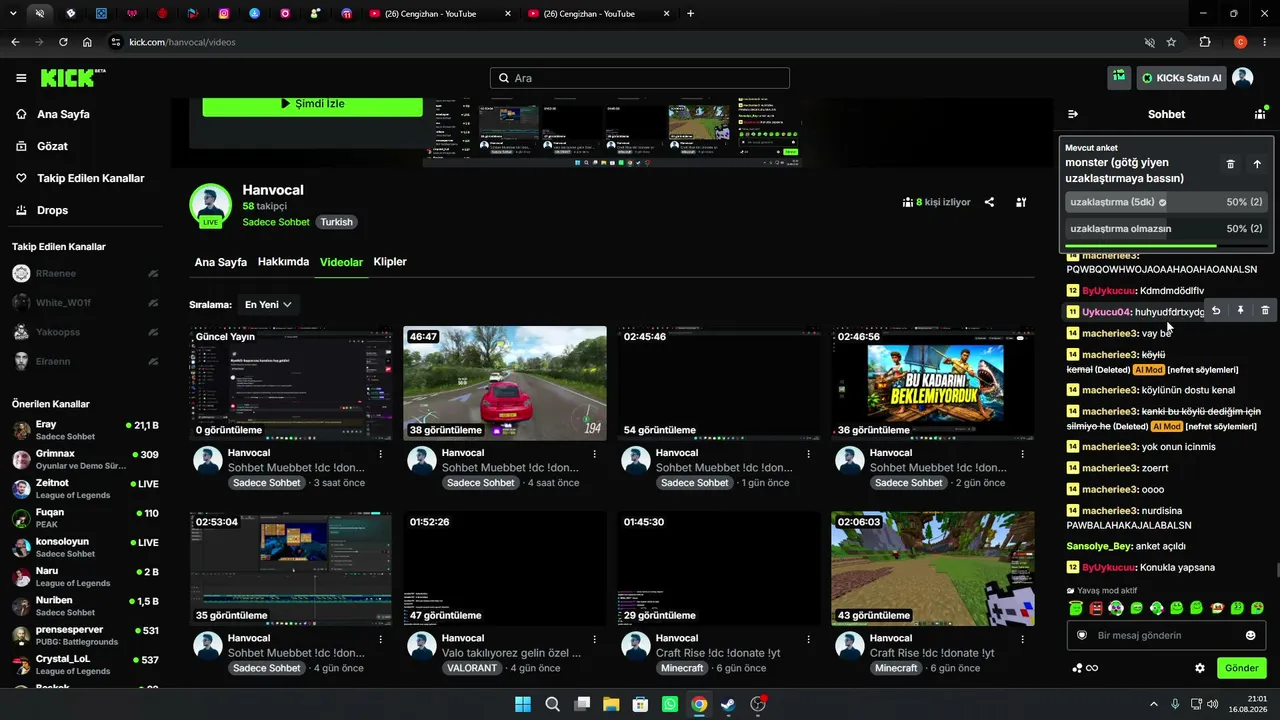
Task: Open Chrome extensions puzzle icon
Action: point(1205,42)
